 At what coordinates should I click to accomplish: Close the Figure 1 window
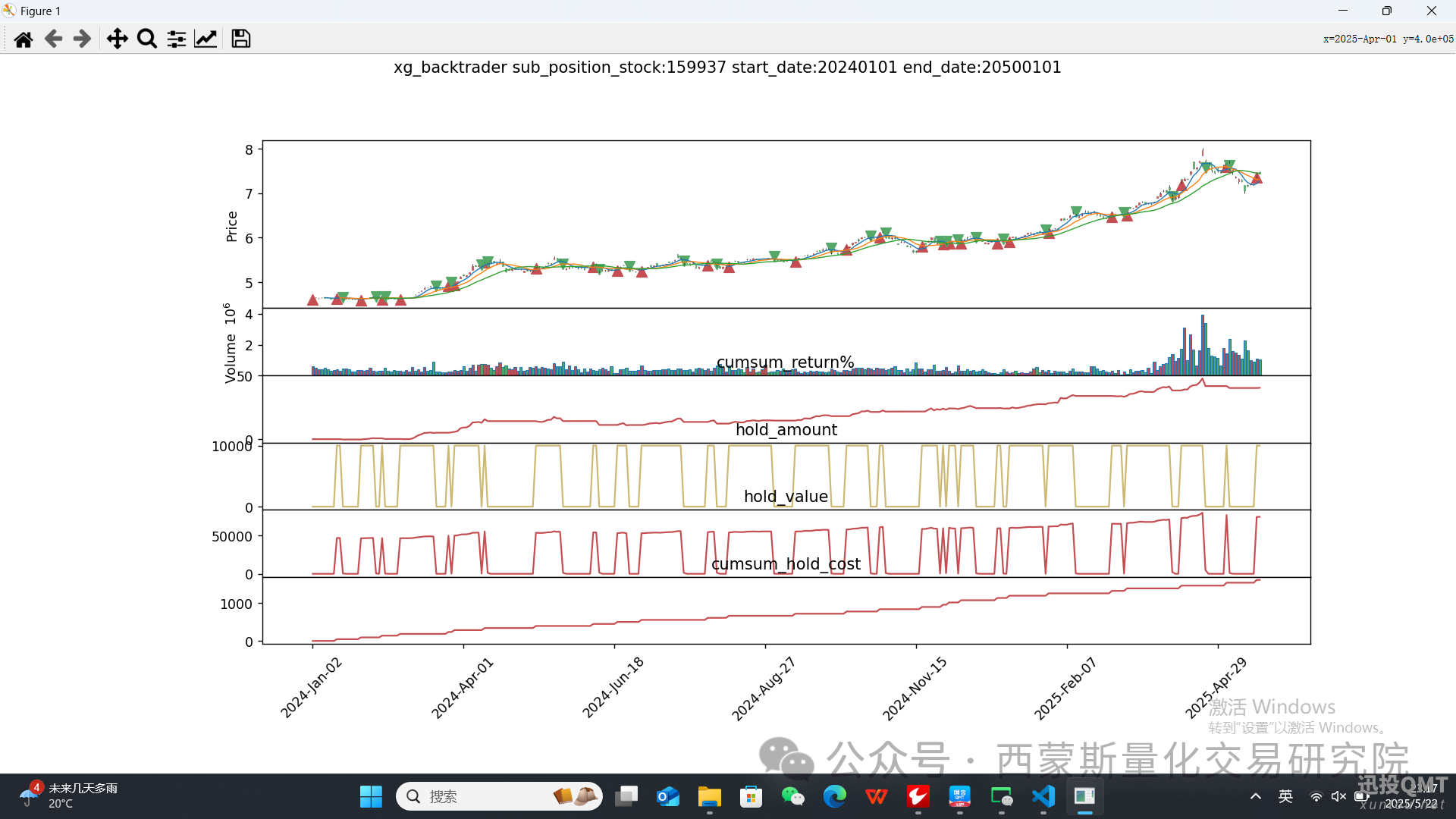click(1432, 11)
